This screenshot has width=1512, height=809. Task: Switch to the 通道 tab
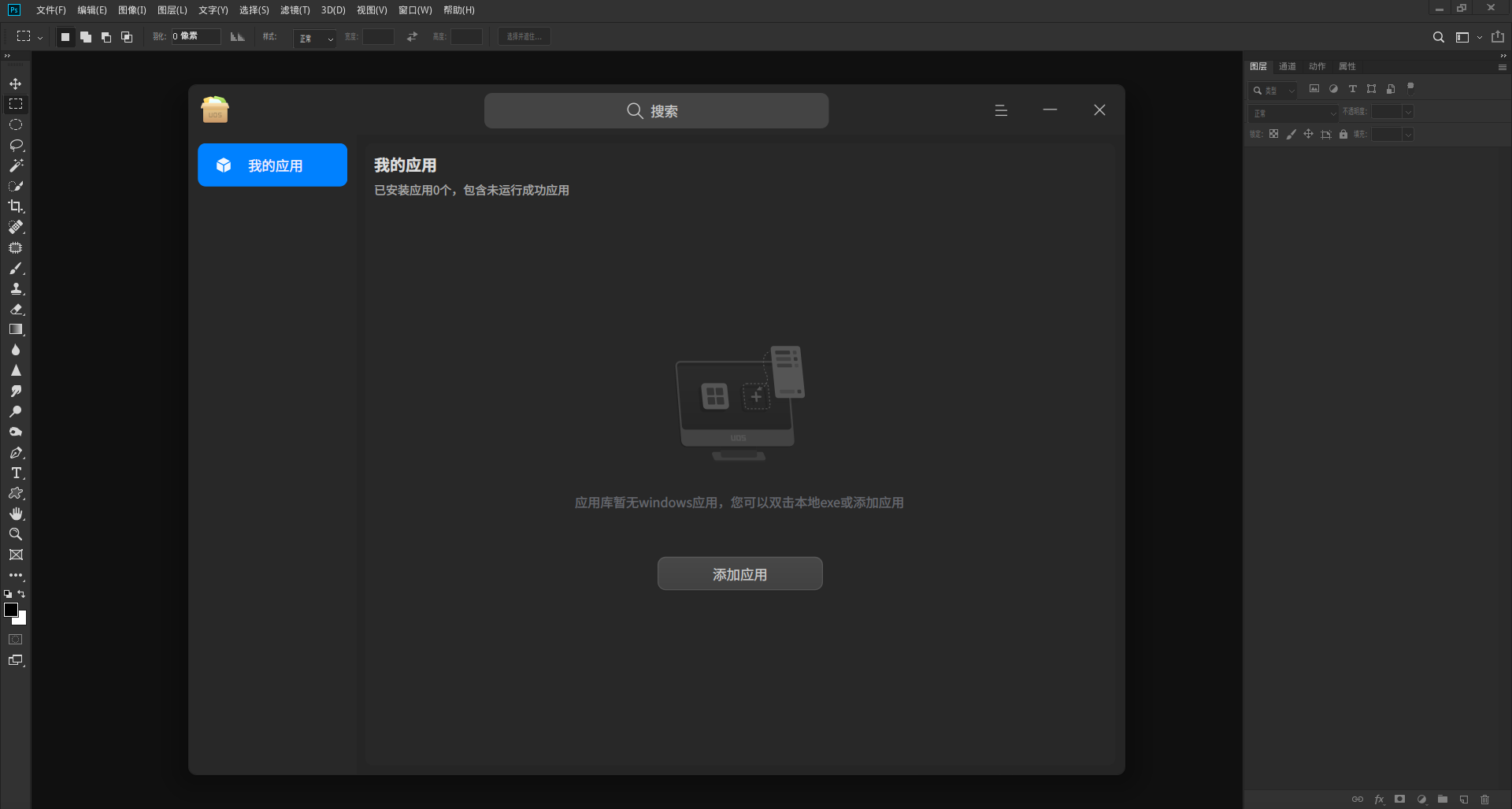click(1288, 66)
